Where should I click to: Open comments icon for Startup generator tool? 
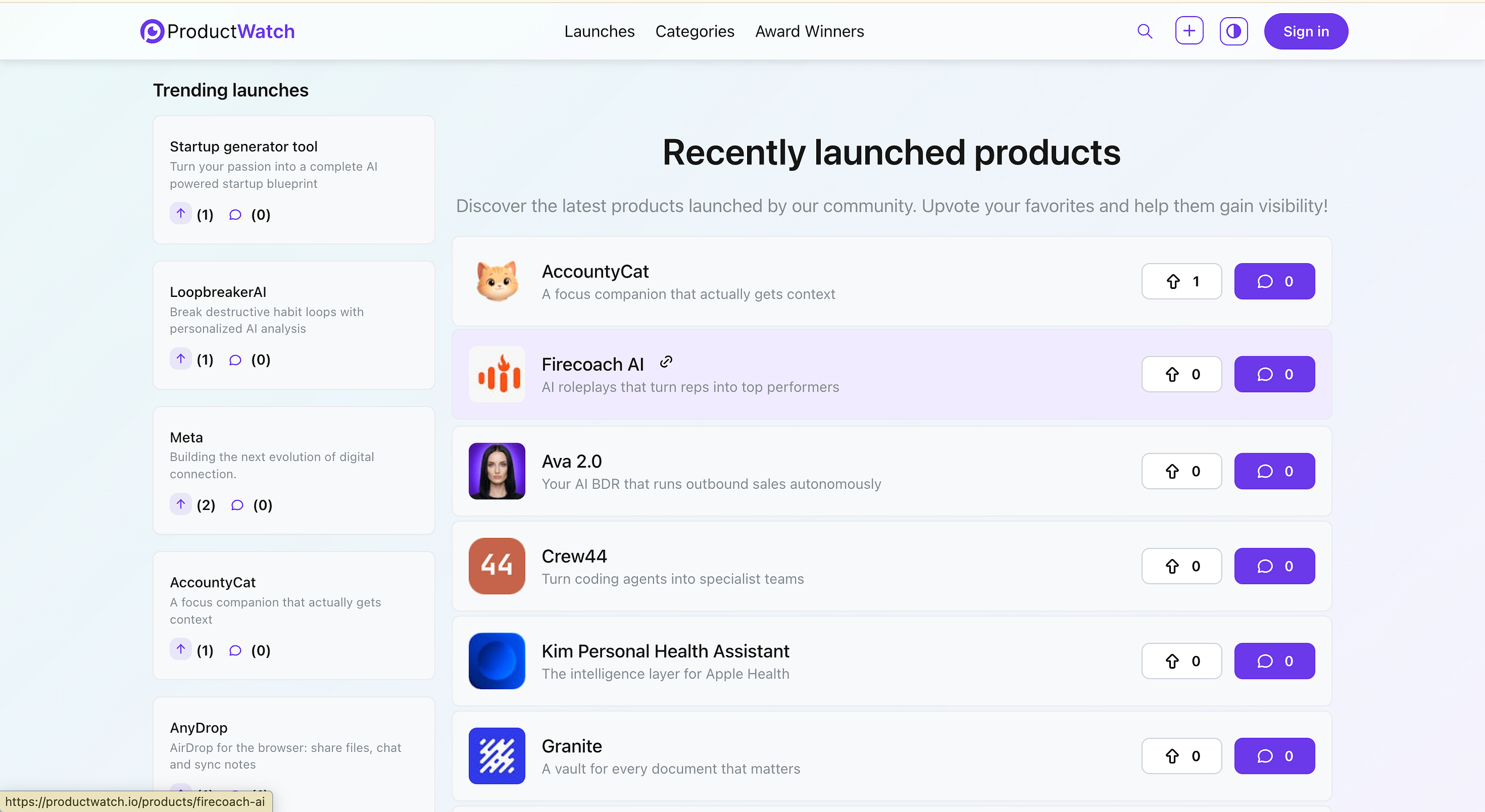click(x=235, y=215)
